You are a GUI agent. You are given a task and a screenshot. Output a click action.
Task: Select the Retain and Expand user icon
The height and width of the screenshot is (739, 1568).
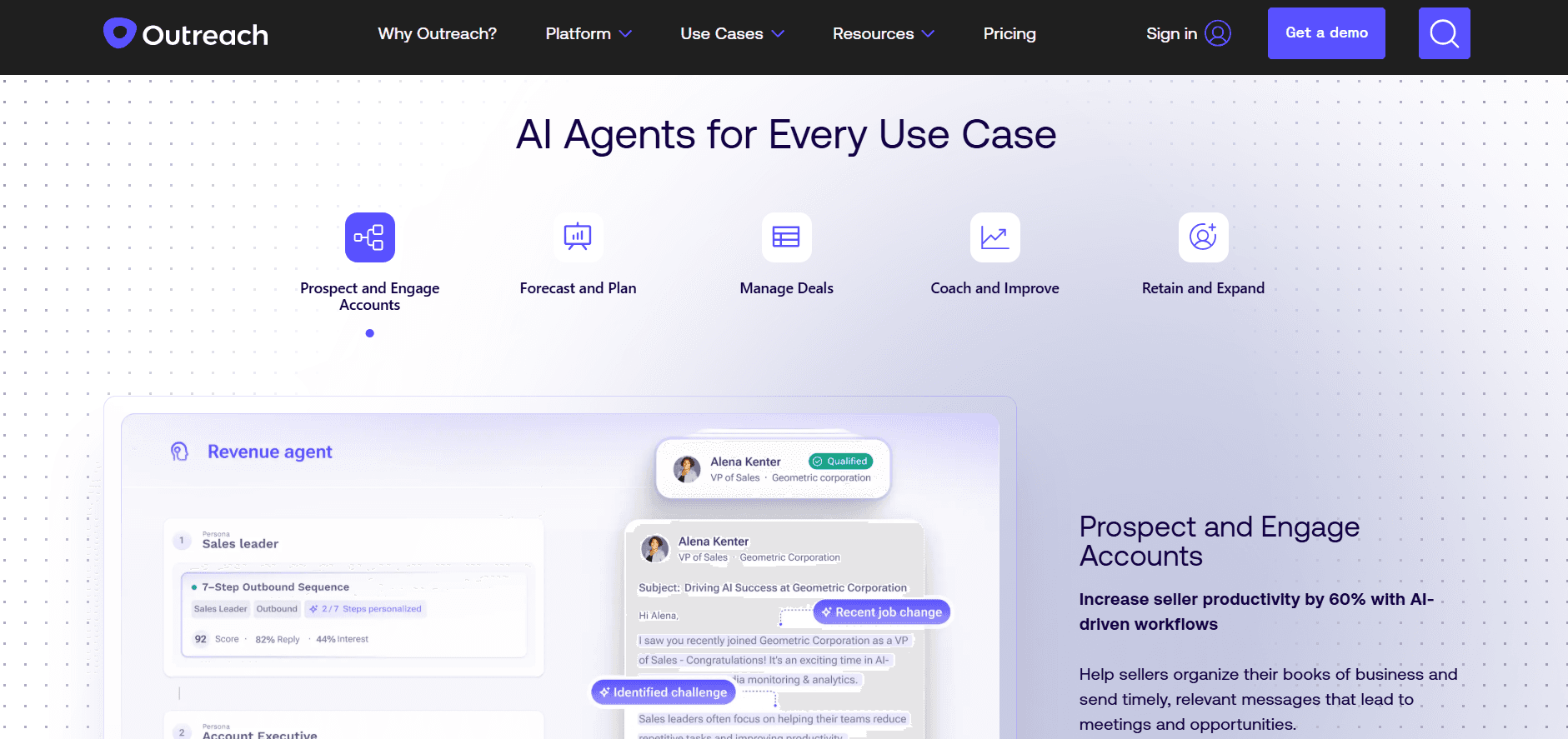click(1204, 237)
